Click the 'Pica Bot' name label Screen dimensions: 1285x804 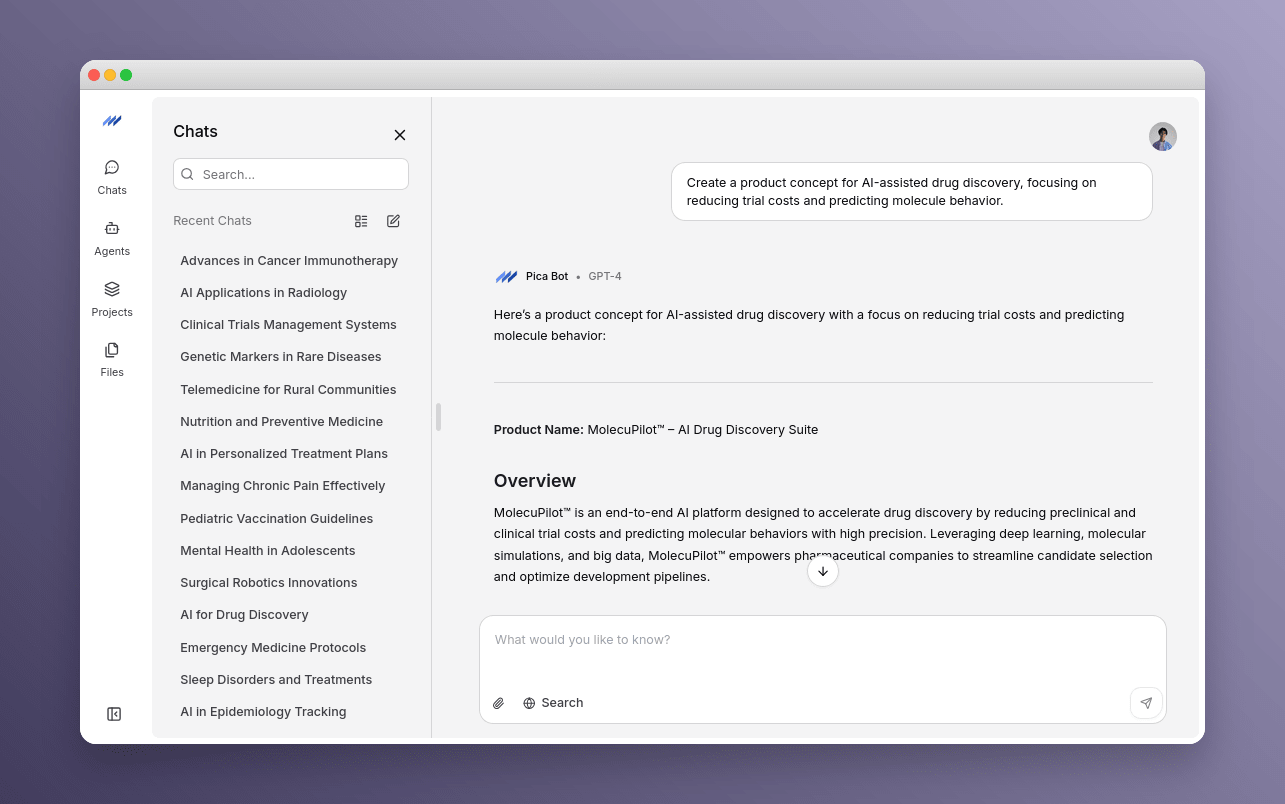(x=547, y=277)
